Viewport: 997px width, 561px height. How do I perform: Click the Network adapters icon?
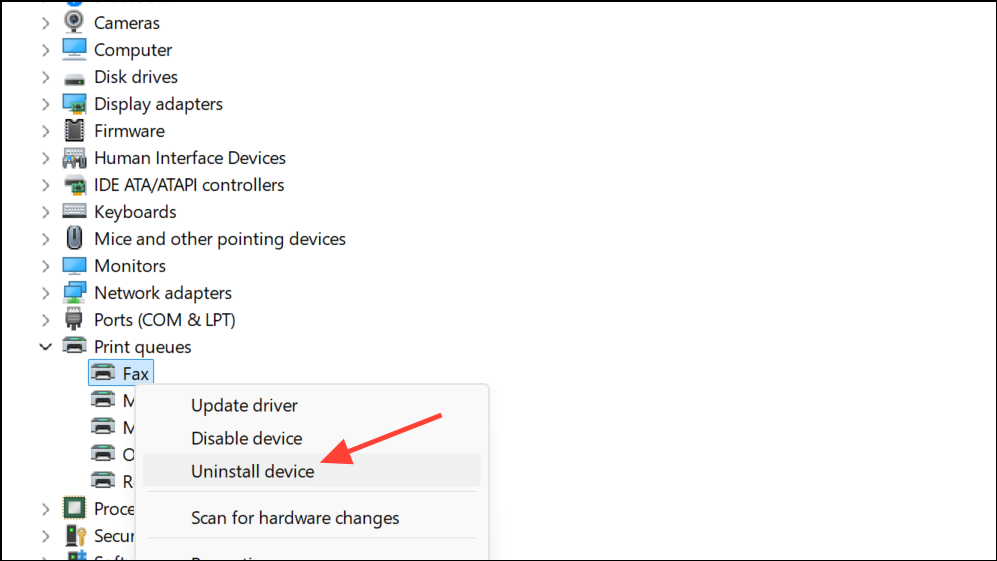pyautogui.click(x=74, y=293)
